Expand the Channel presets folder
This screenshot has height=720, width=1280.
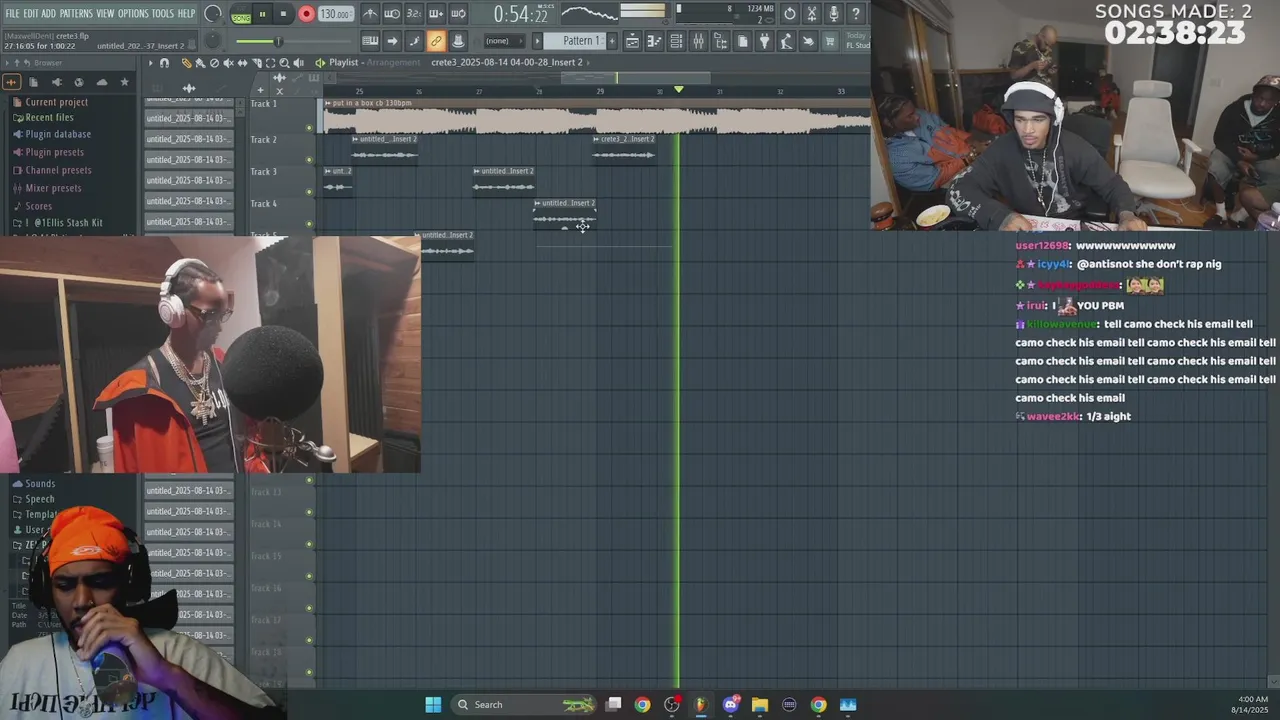pyautogui.click(x=58, y=170)
